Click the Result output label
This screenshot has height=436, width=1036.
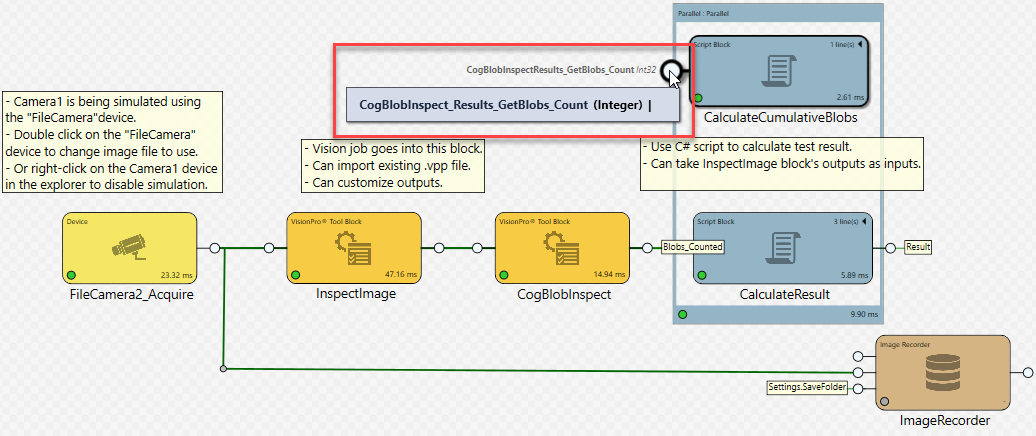(x=918, y=246)
